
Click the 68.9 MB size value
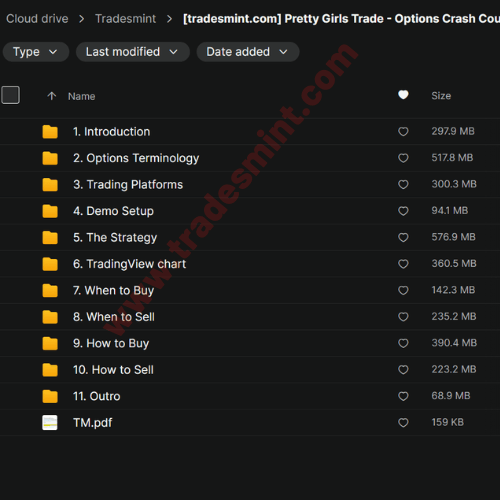(451, 396)
